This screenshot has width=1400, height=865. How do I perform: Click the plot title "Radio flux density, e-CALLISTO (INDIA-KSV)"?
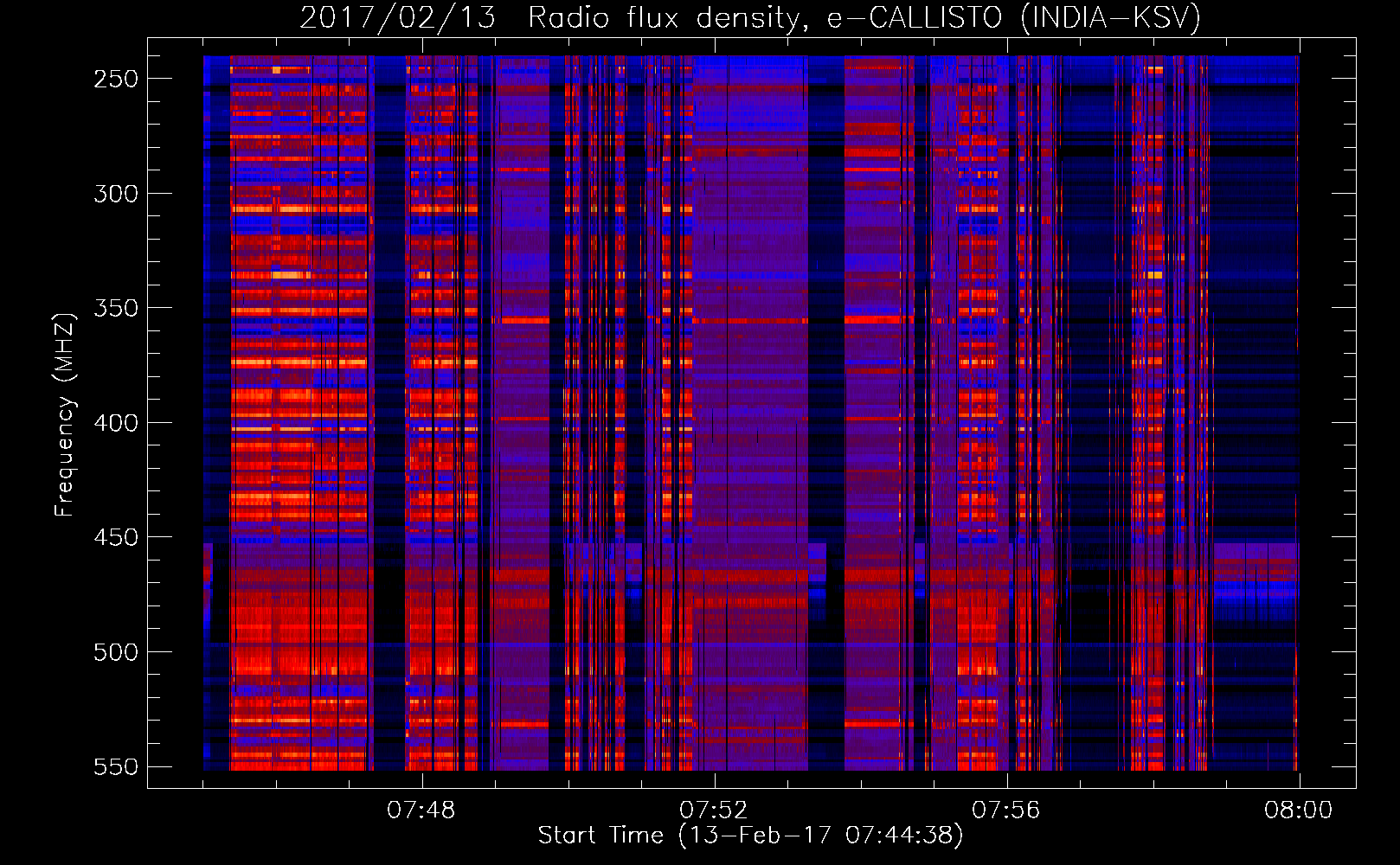(x=864, y=17)
